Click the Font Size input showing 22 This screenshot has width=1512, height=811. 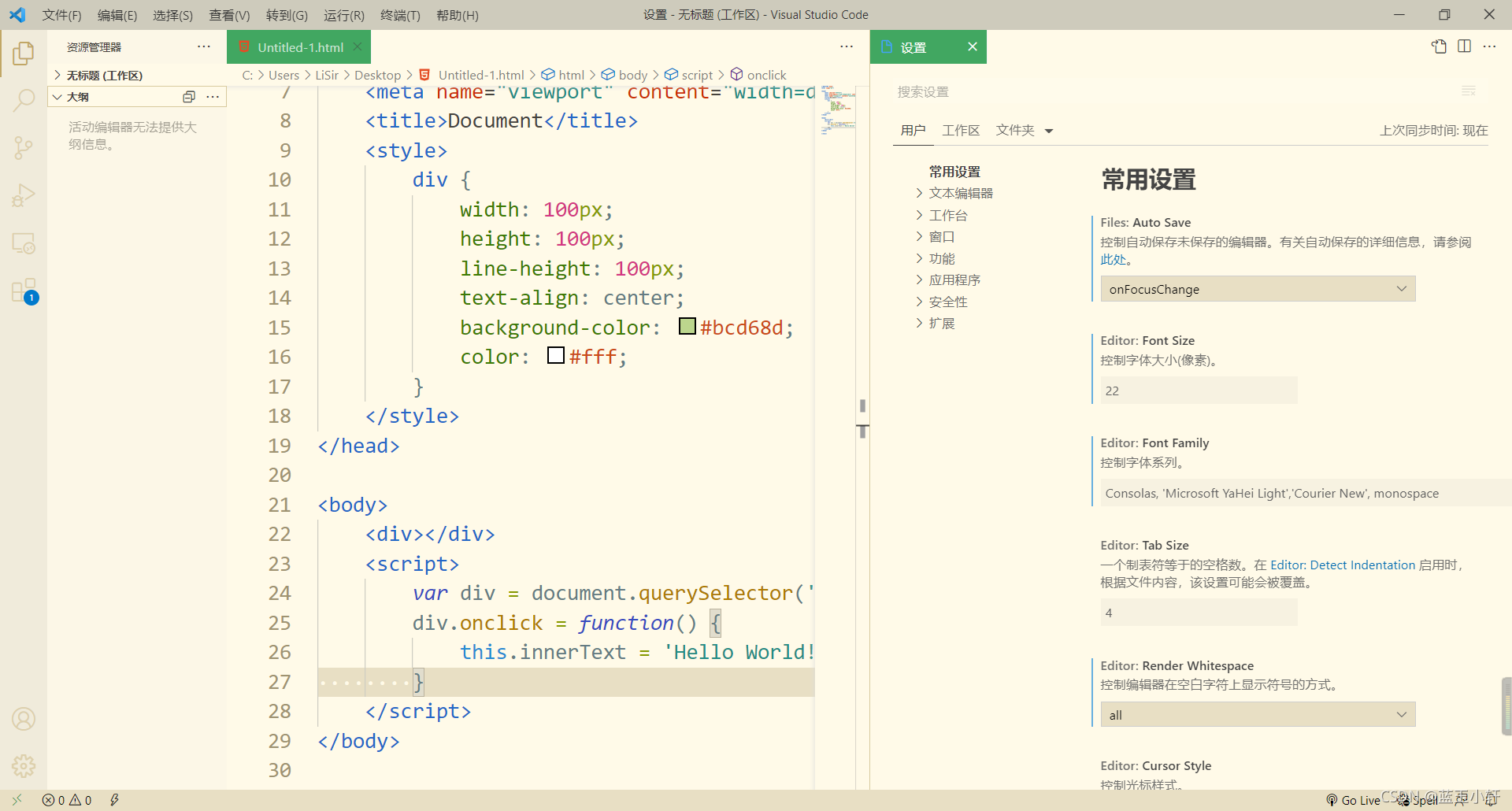click(1199, 391)
